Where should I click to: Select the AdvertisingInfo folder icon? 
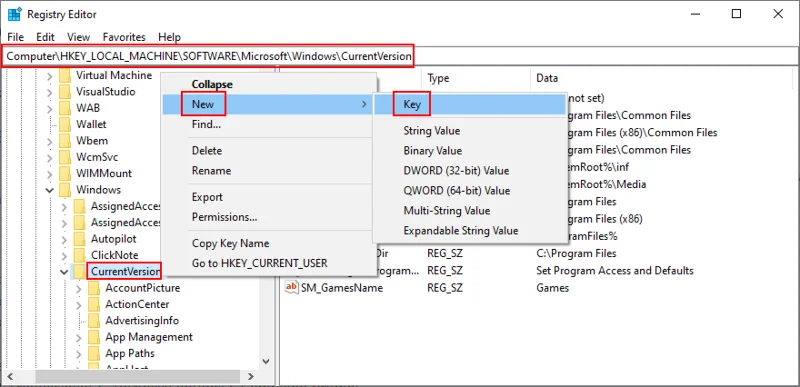click(93, 321)
